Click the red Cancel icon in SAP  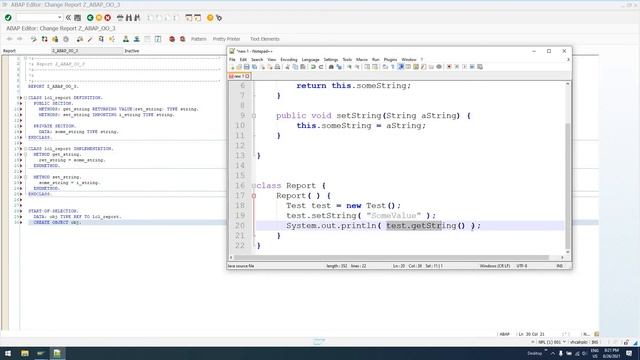point(107,18)
